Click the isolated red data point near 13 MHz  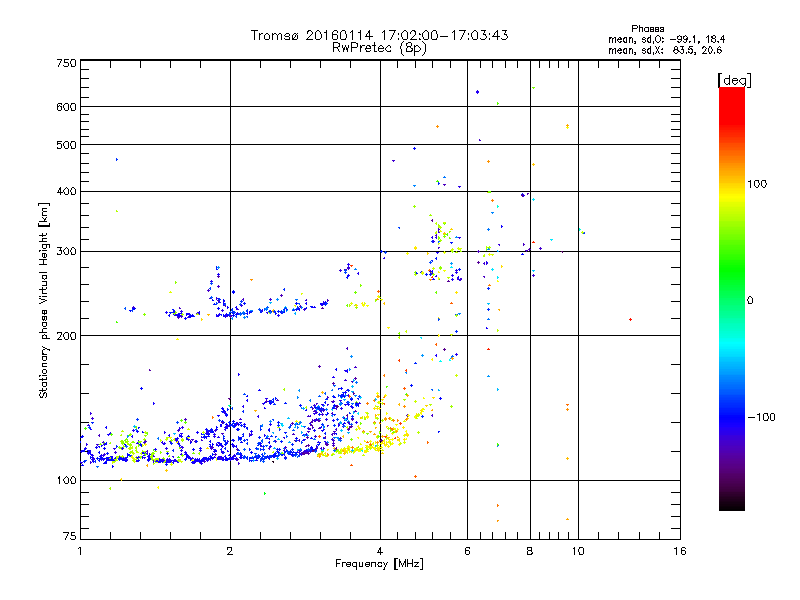coord(631,319)
